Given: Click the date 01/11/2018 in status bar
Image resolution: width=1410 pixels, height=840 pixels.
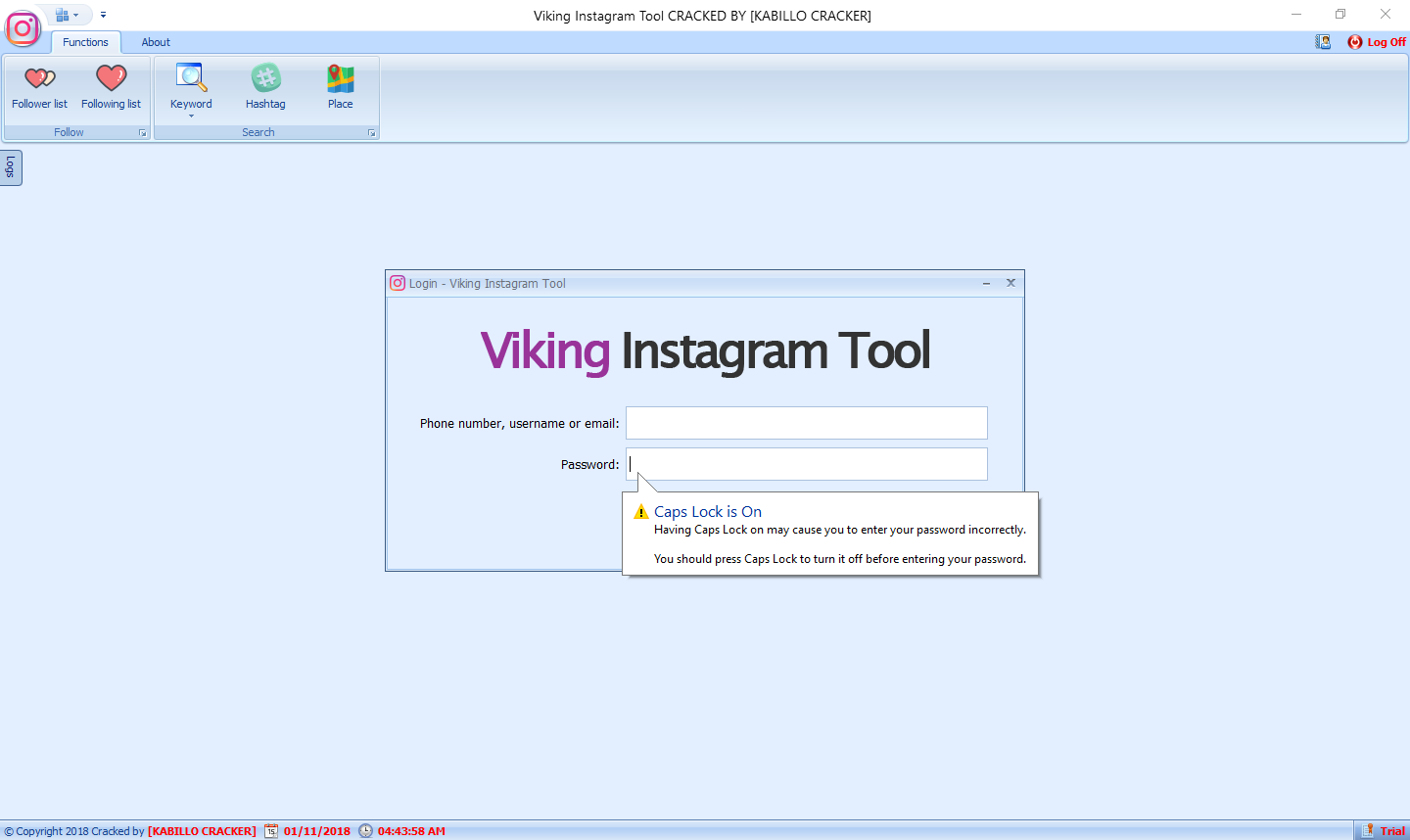Looking at the screenshot, I should 317,831.
